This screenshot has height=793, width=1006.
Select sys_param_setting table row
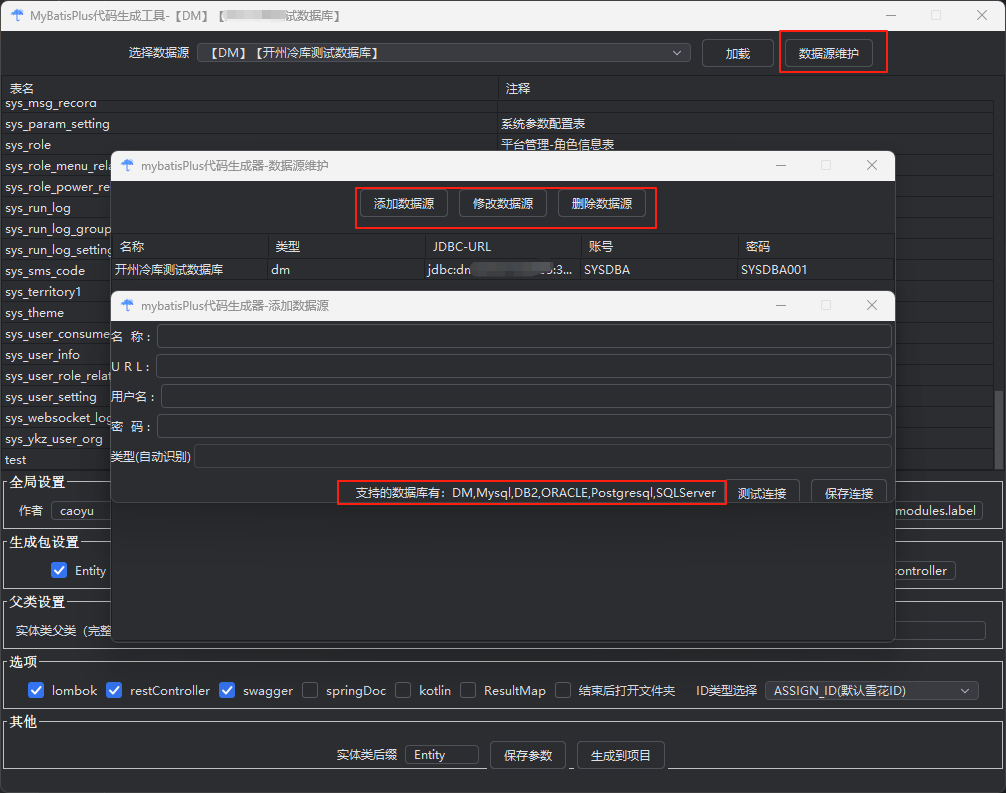point(58,124)
